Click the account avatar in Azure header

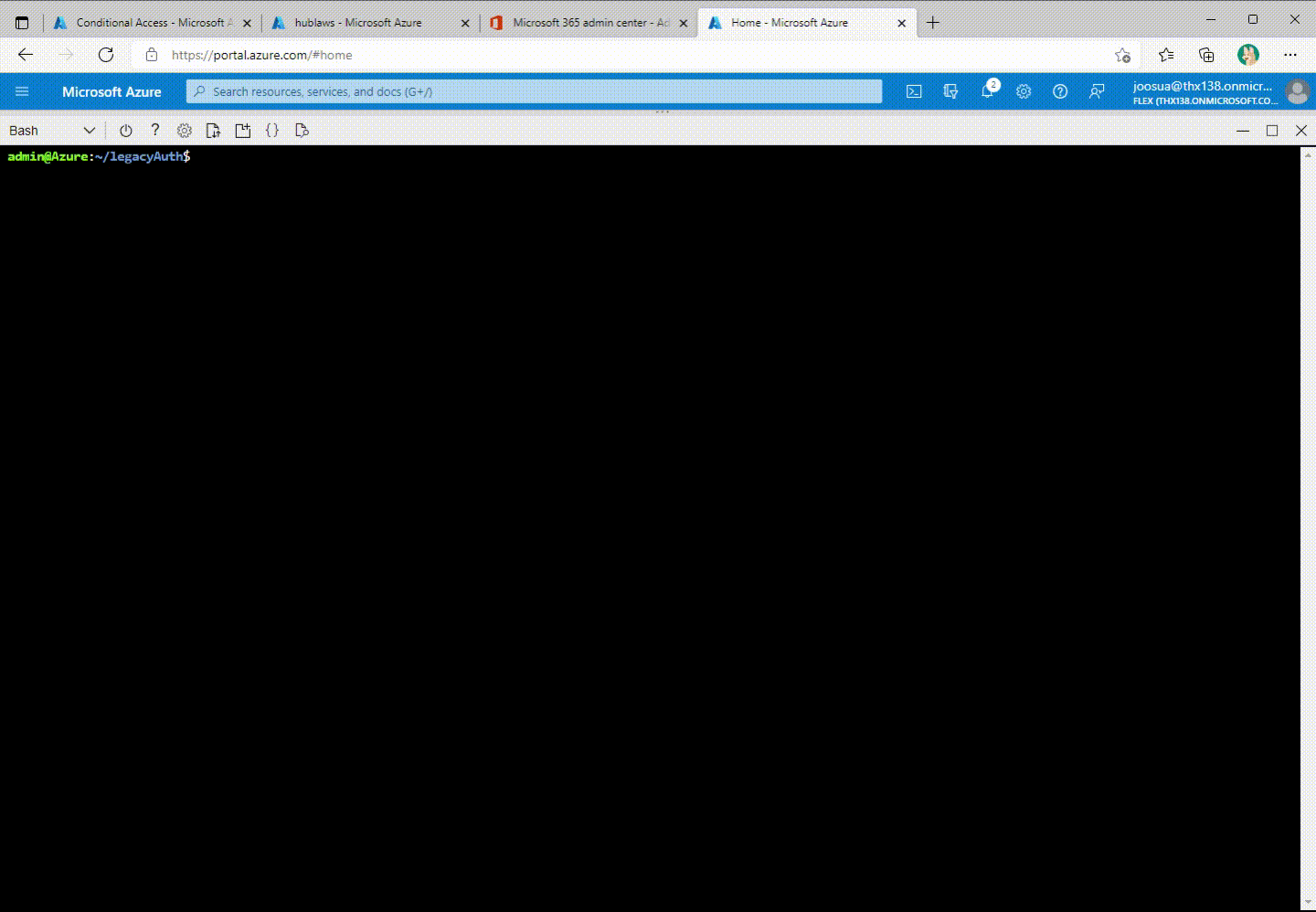pos(1297,91)
